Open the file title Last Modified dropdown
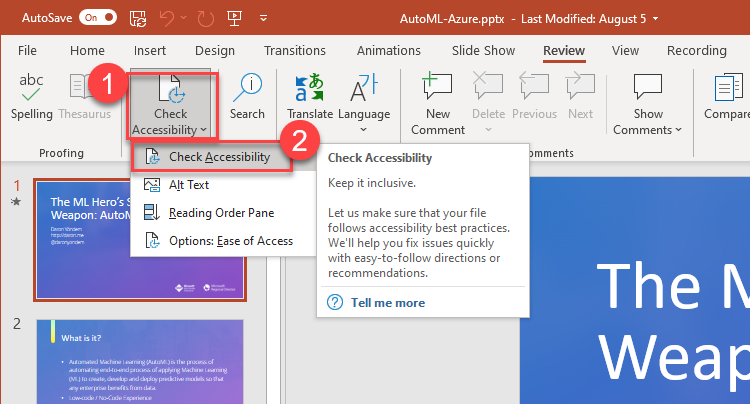Image resolution: width=750 pixels, height=404 pixels. [655, 19]
